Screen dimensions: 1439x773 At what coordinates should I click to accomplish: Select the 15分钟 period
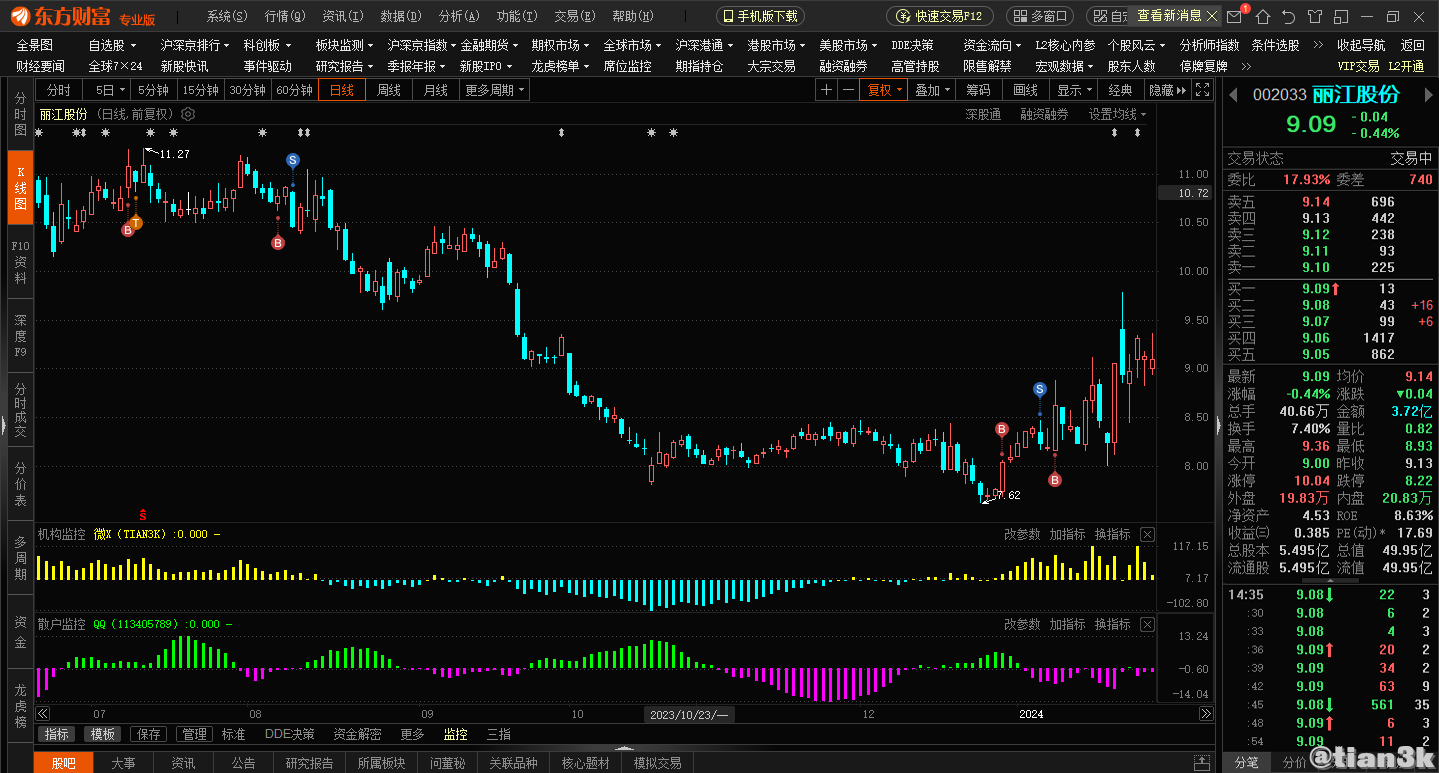click(201, 90)
